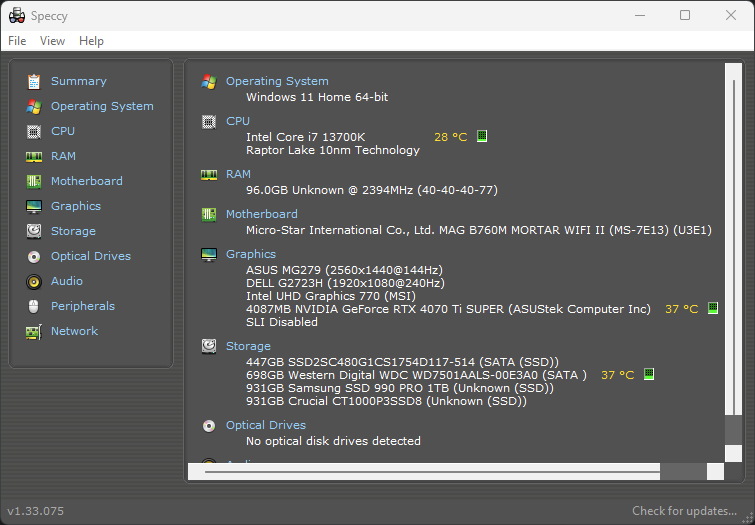Click the Storage drive icon in summary panel
Screen dimensions: 755x525
click(208, 346)
